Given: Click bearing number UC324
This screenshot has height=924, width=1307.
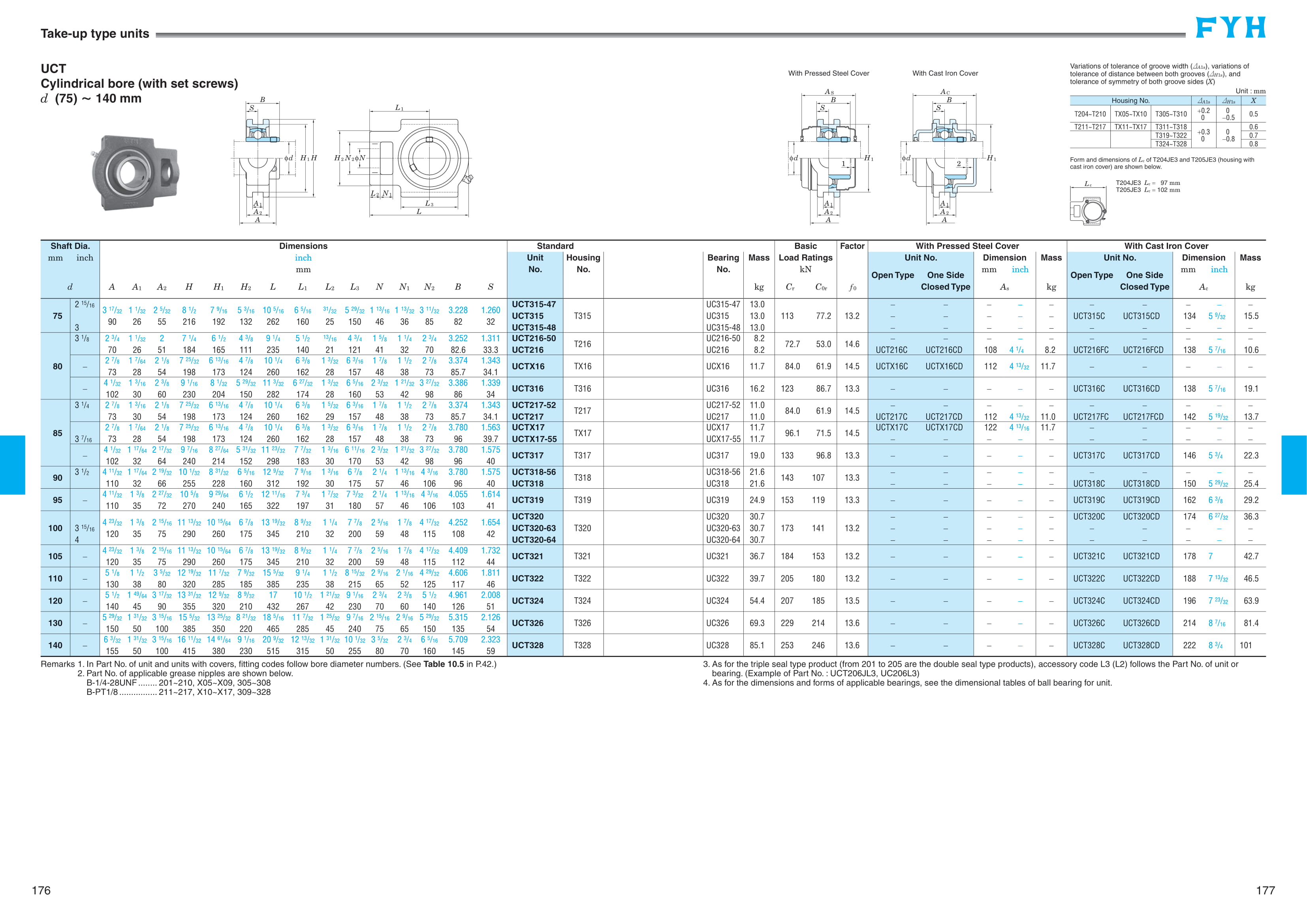Looking at the screenshot, I should click(x=717, y=600).
